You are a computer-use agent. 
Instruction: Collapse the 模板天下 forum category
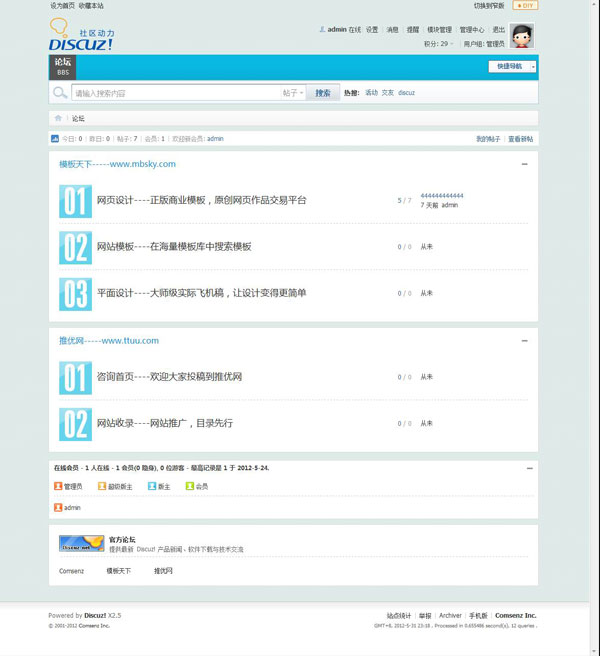click(x=525, y=164)
